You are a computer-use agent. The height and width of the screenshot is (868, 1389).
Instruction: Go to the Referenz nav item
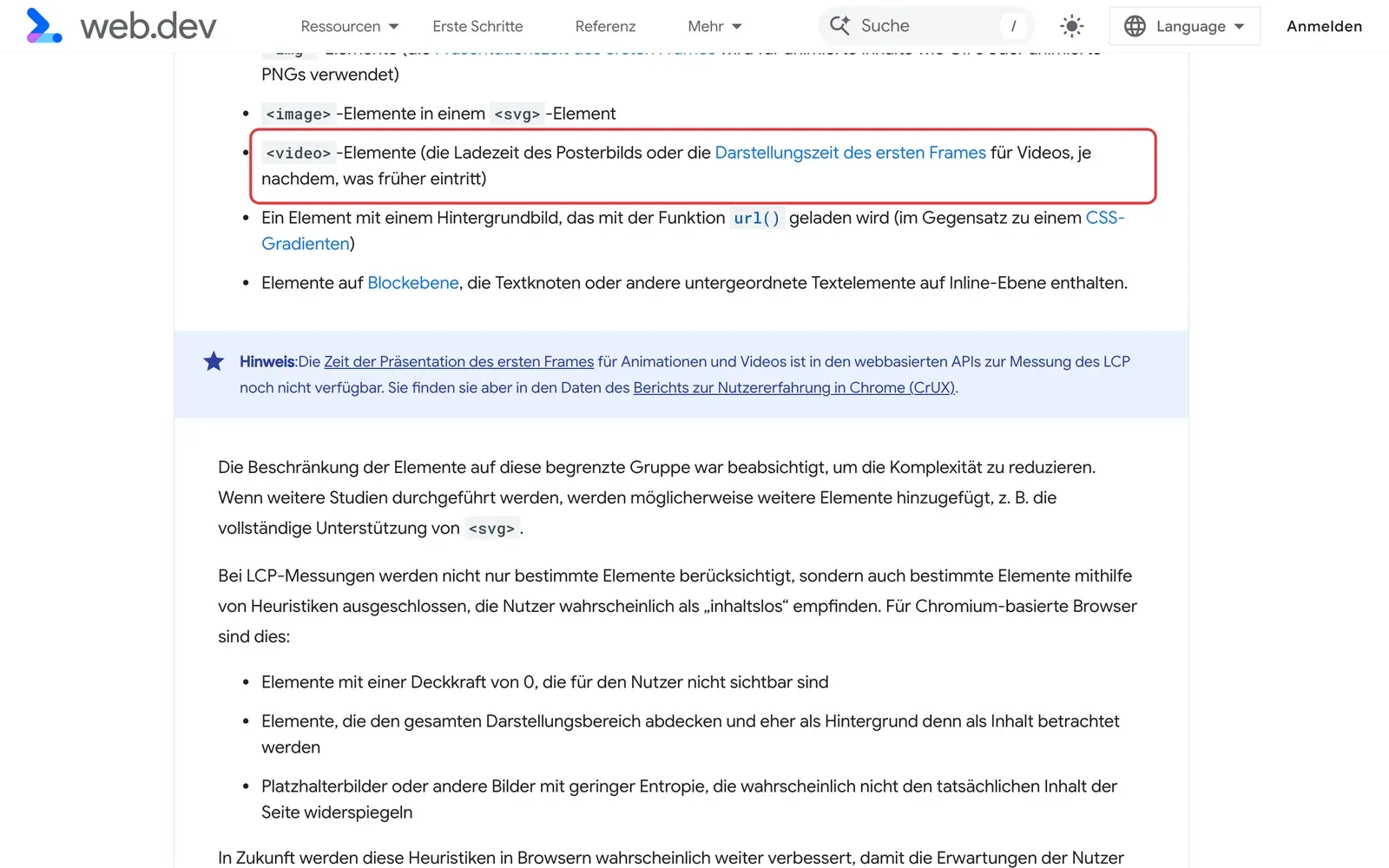point(605,27)
